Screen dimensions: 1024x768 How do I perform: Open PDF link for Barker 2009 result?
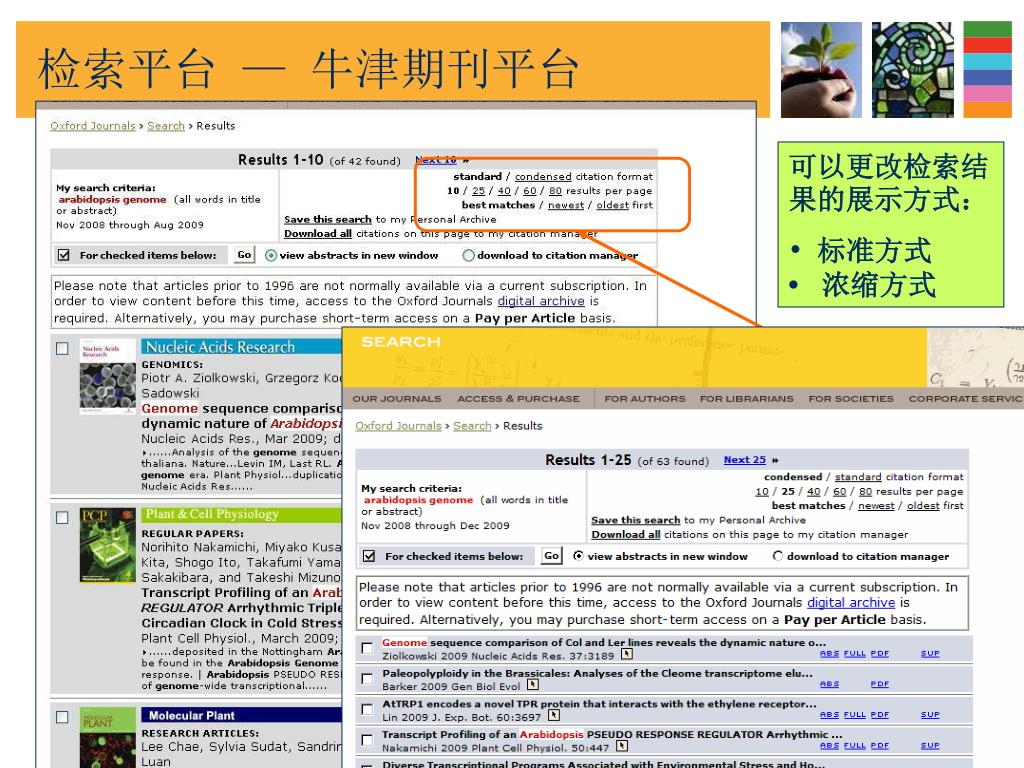click(x=880, y=684)
